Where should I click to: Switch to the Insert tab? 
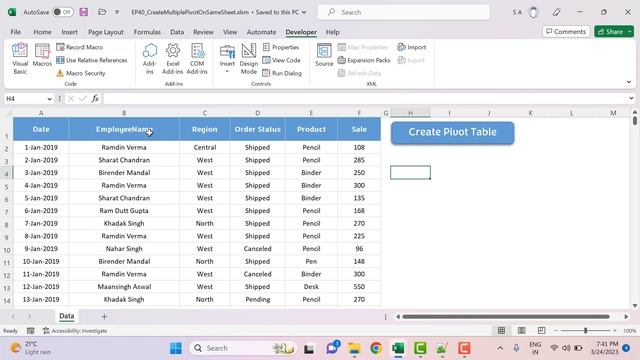[x=69, y=32]
